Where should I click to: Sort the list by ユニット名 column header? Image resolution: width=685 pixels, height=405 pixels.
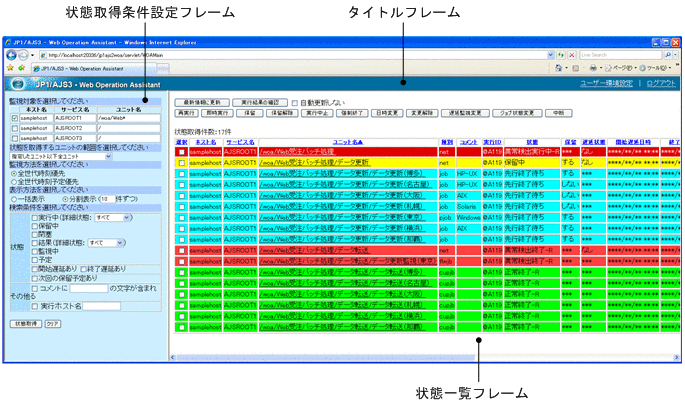tap(348, 142)
